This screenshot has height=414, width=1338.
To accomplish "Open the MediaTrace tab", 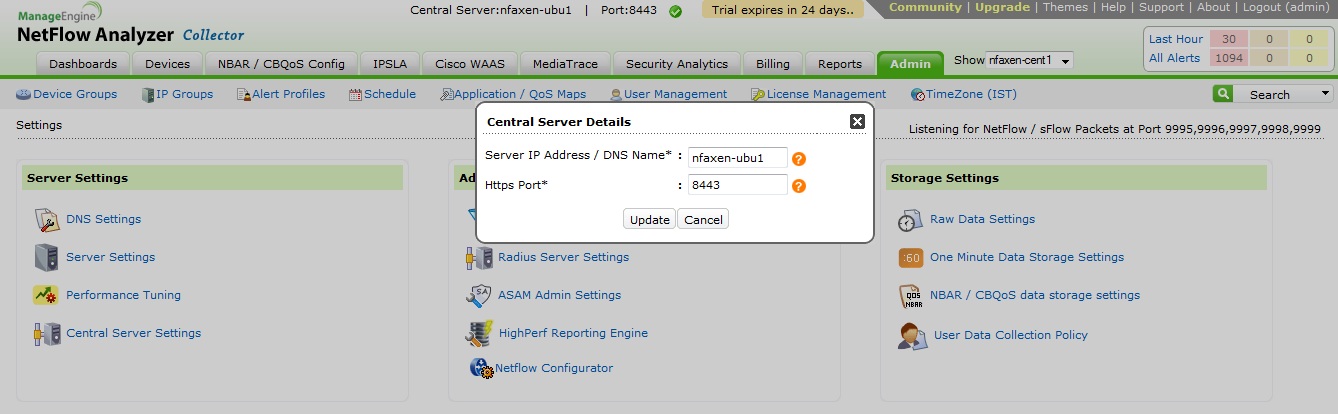I will pyautogui.click(x=565, y=64).
